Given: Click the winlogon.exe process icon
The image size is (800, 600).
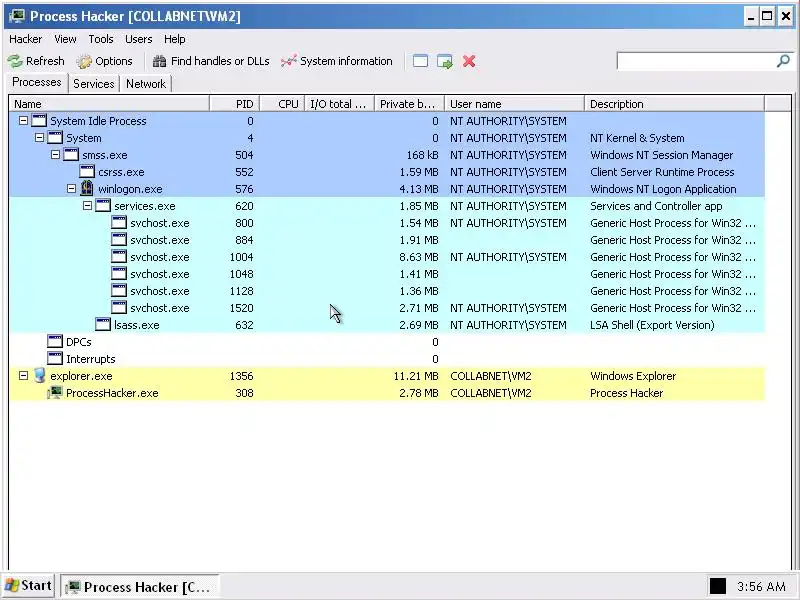Looking at the screenshot, I should 87,188.
